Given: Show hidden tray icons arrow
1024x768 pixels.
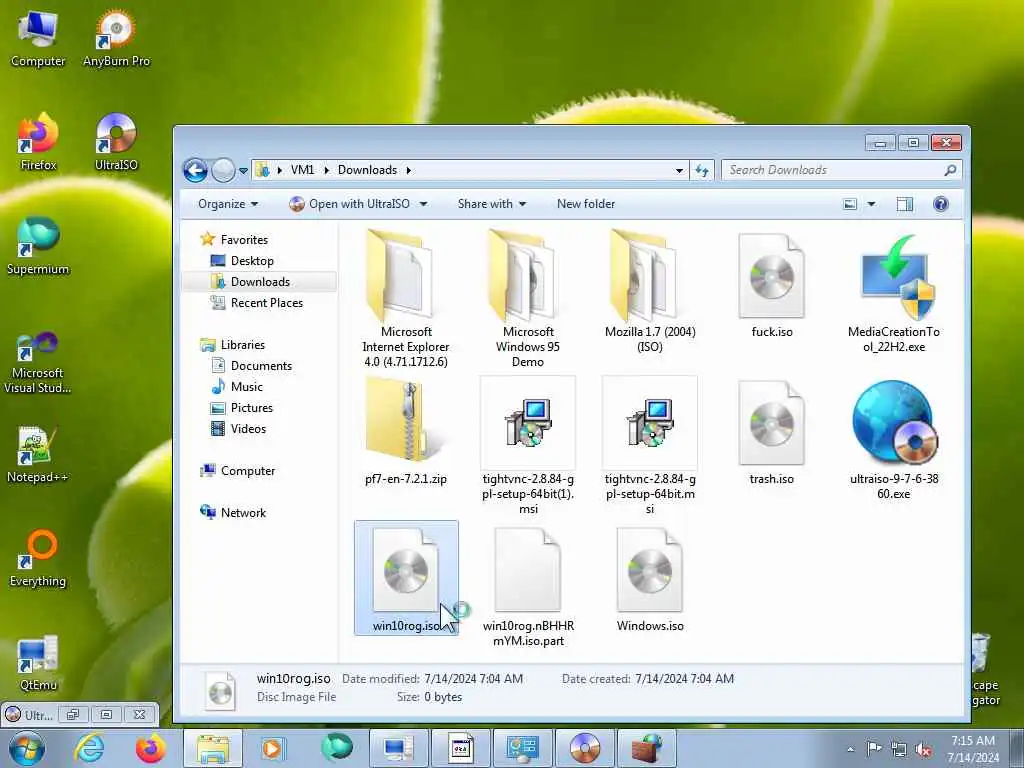Looking at the screenshot, I should coord(850,750).
